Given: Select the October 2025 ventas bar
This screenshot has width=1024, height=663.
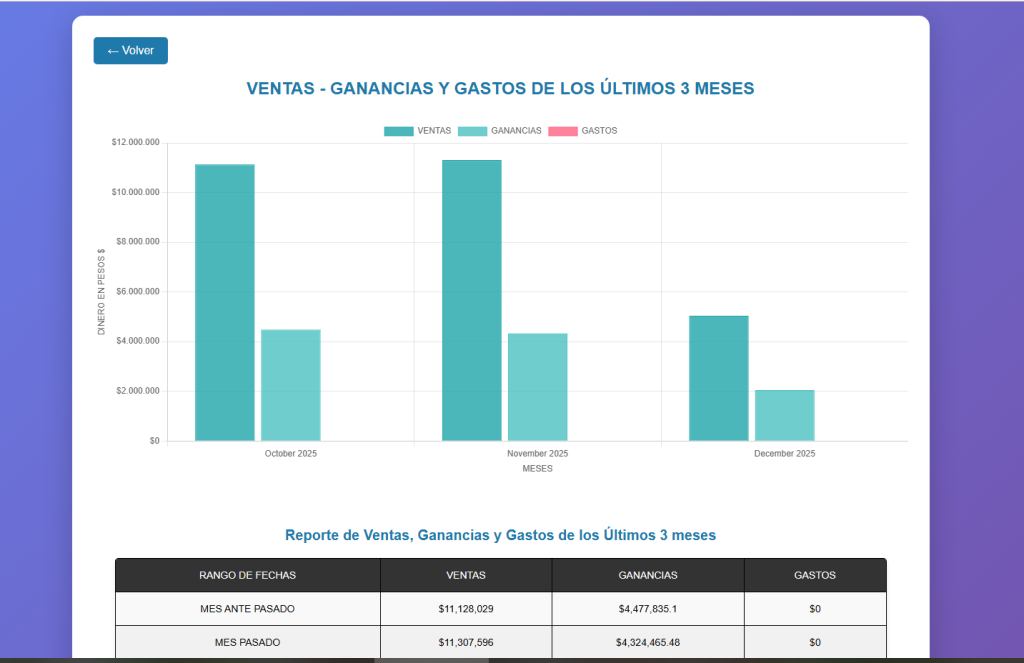Looking at the screenshot, I should [x=225, y=302].
